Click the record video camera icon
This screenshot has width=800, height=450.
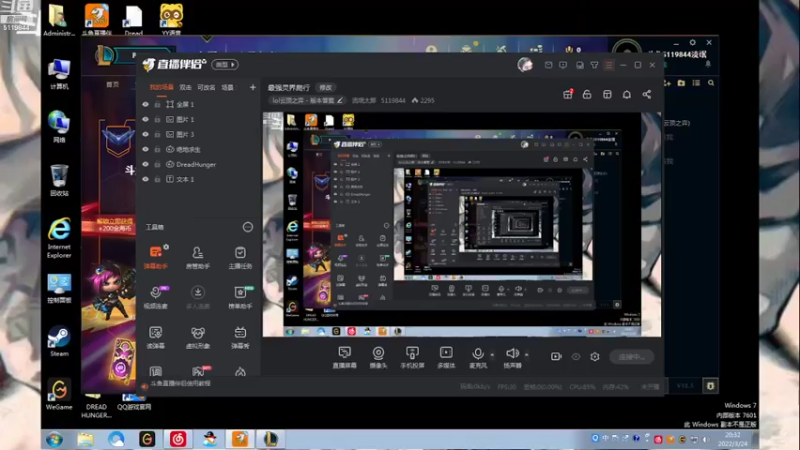556,357
